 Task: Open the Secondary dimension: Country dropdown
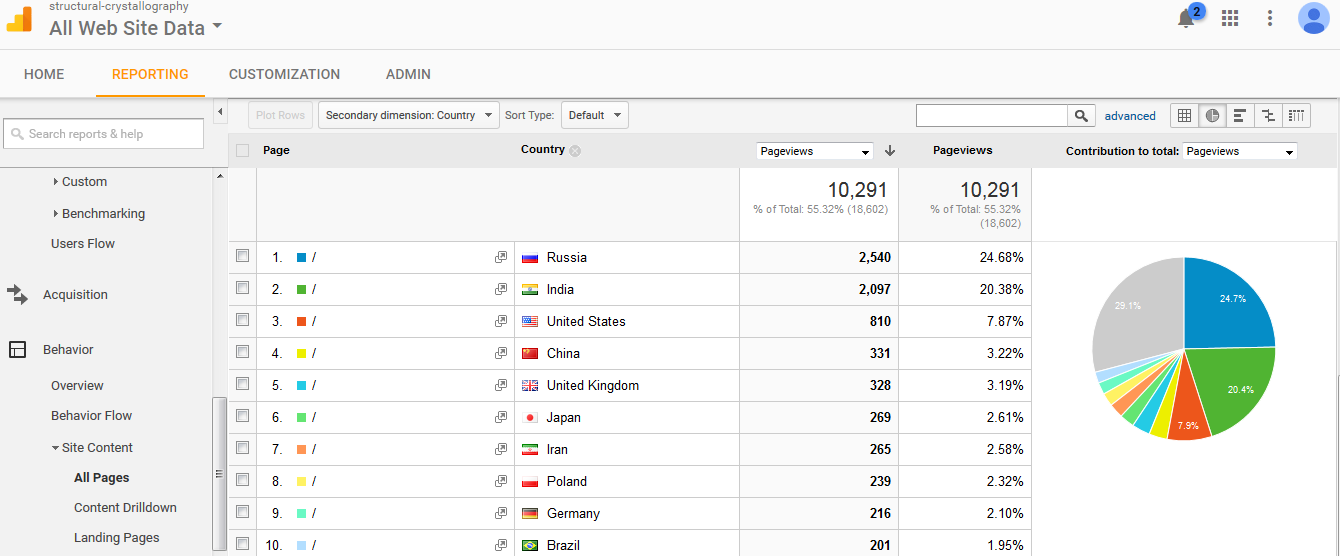pyautogui.click(x=408, y=115)
